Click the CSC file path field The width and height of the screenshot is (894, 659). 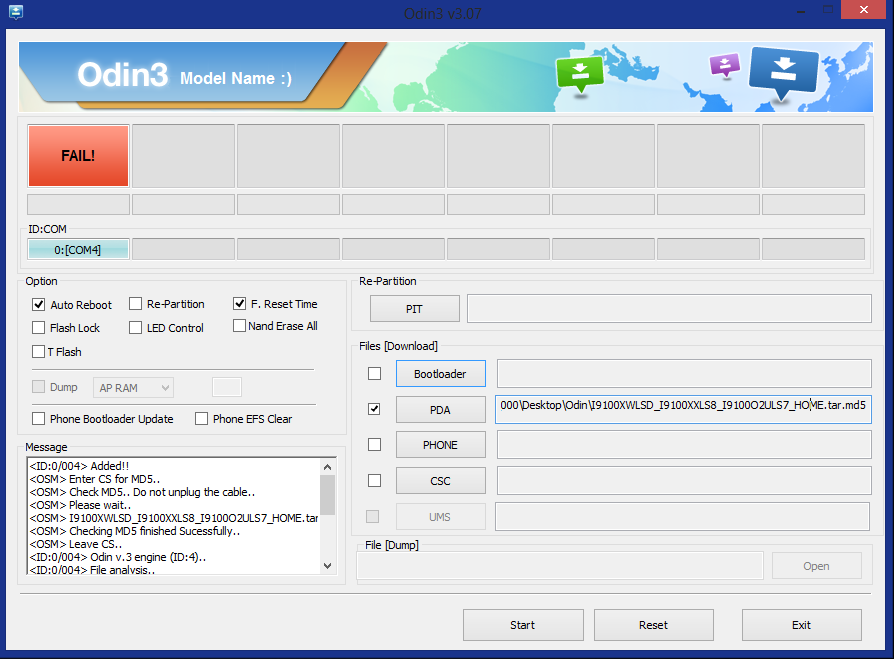[684, 481]
